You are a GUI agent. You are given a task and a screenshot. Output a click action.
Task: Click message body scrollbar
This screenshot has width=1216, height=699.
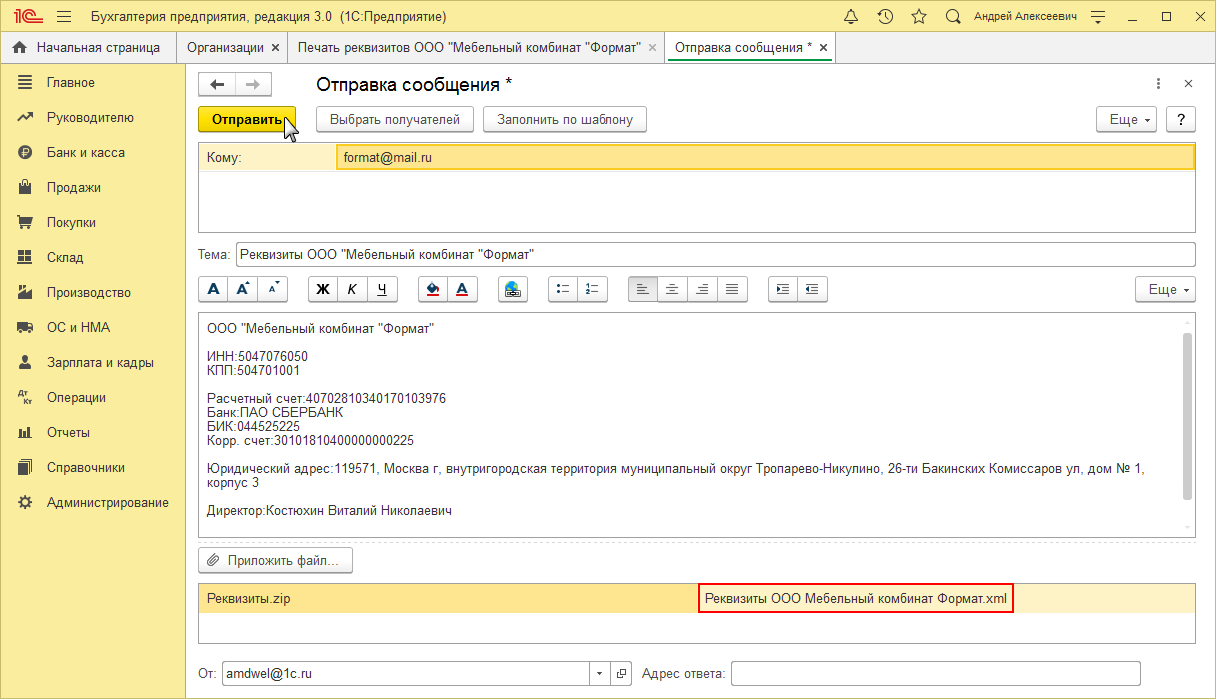(x=1187, y=415)
